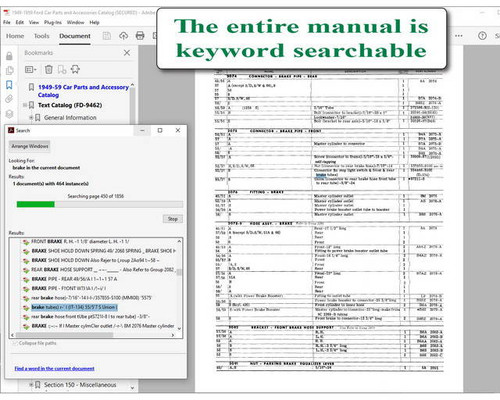Select BRAKE PIPE - FRONT result
The height and width of the screenshot is (400, 500).
click(x=69, y=288)
